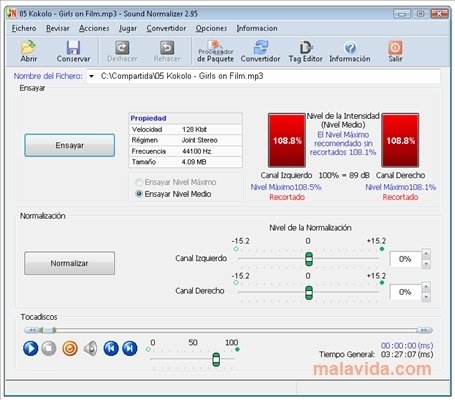The height and width of the screenshot is (400, 455).
Task: Open the Jugar menu
Action: click(128, 28)
